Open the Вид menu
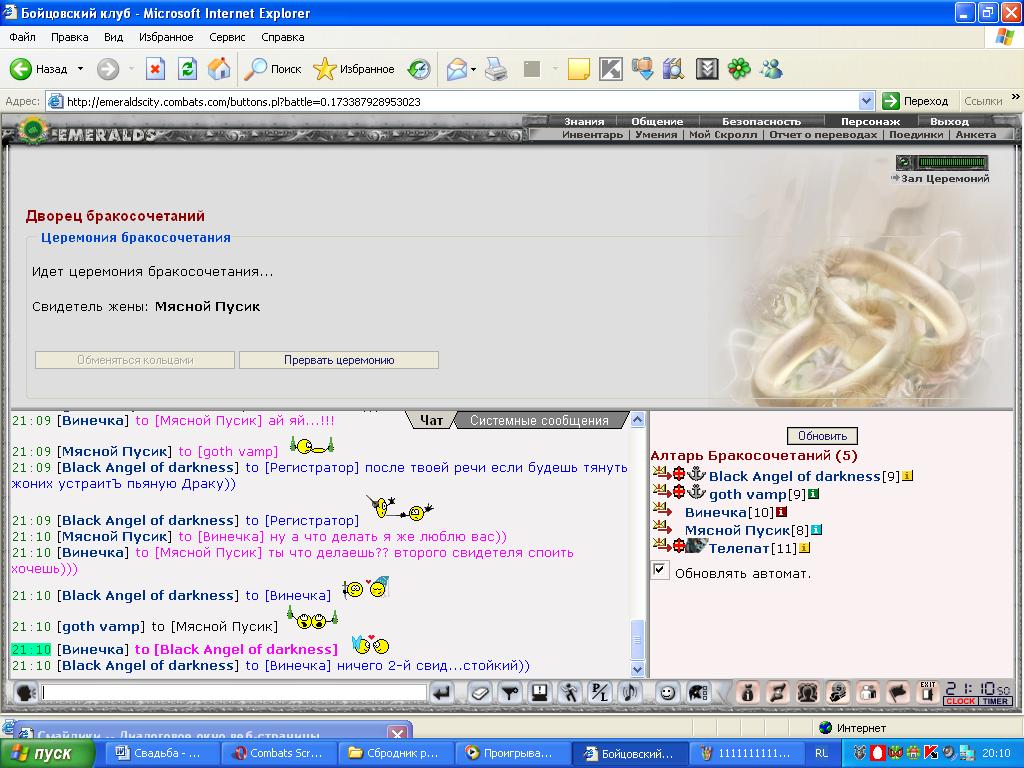Image resolution: width=1024 pixels, height=768 pixels. (x=113, y=37)
